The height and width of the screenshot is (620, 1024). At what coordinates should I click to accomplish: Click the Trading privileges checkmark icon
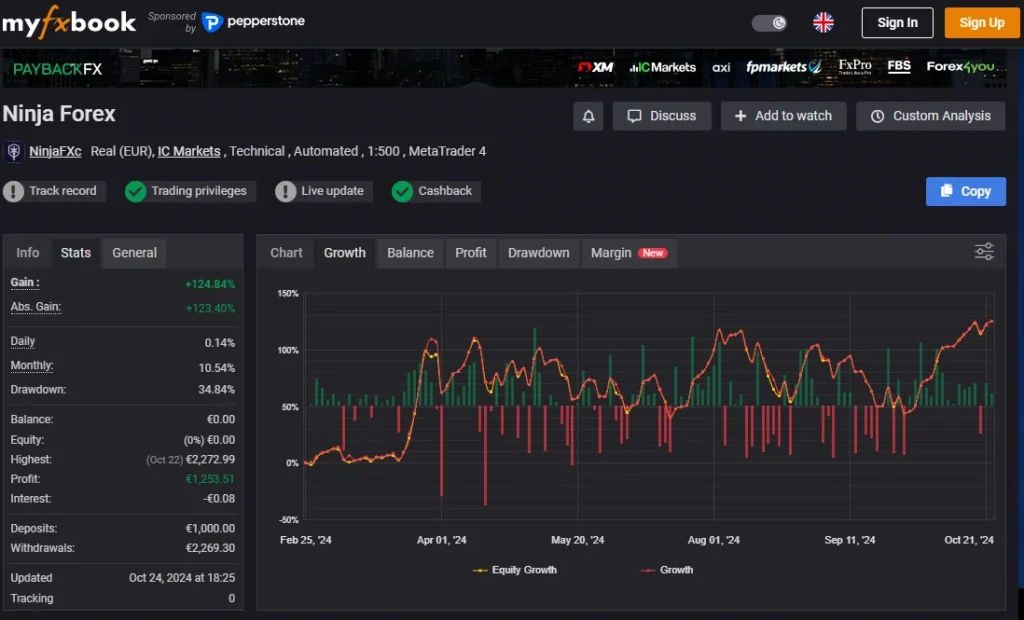136,191
